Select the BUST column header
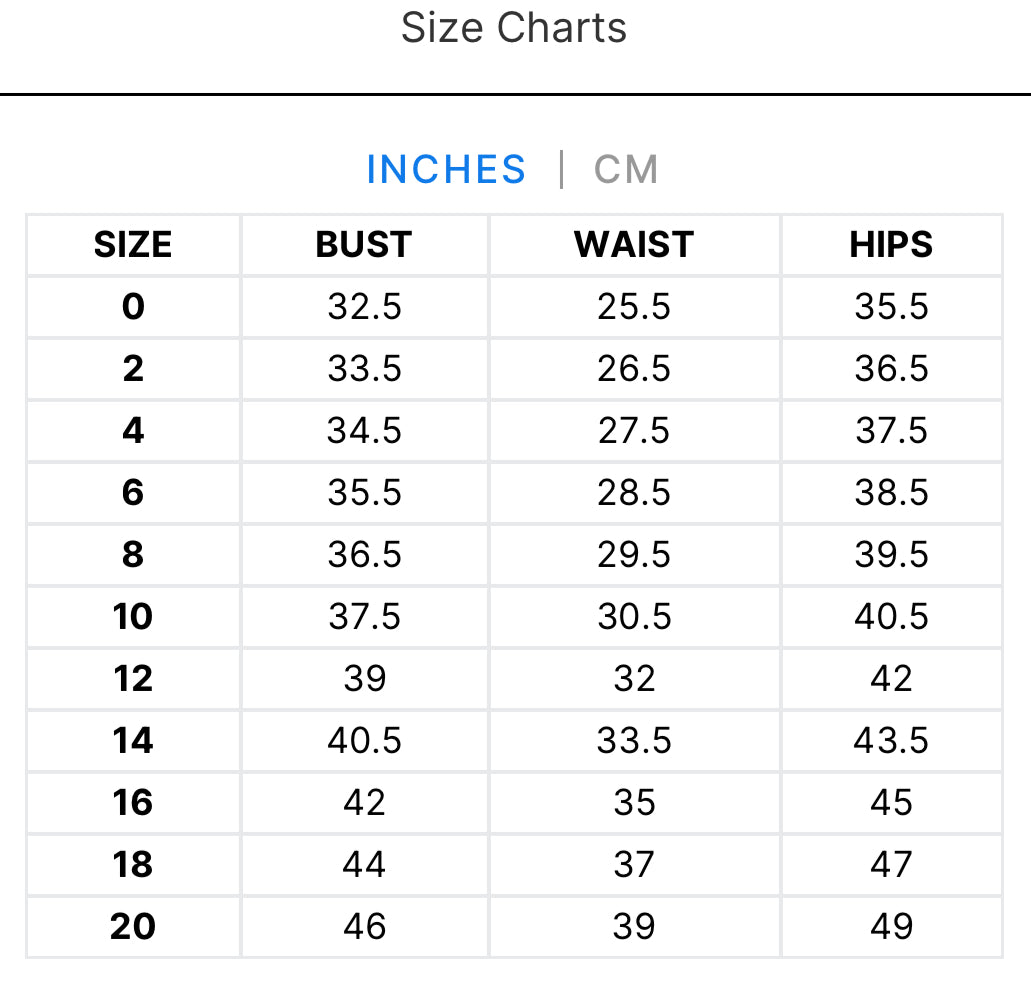This screenshot has width=1031, height=1007. coord(364,245)
